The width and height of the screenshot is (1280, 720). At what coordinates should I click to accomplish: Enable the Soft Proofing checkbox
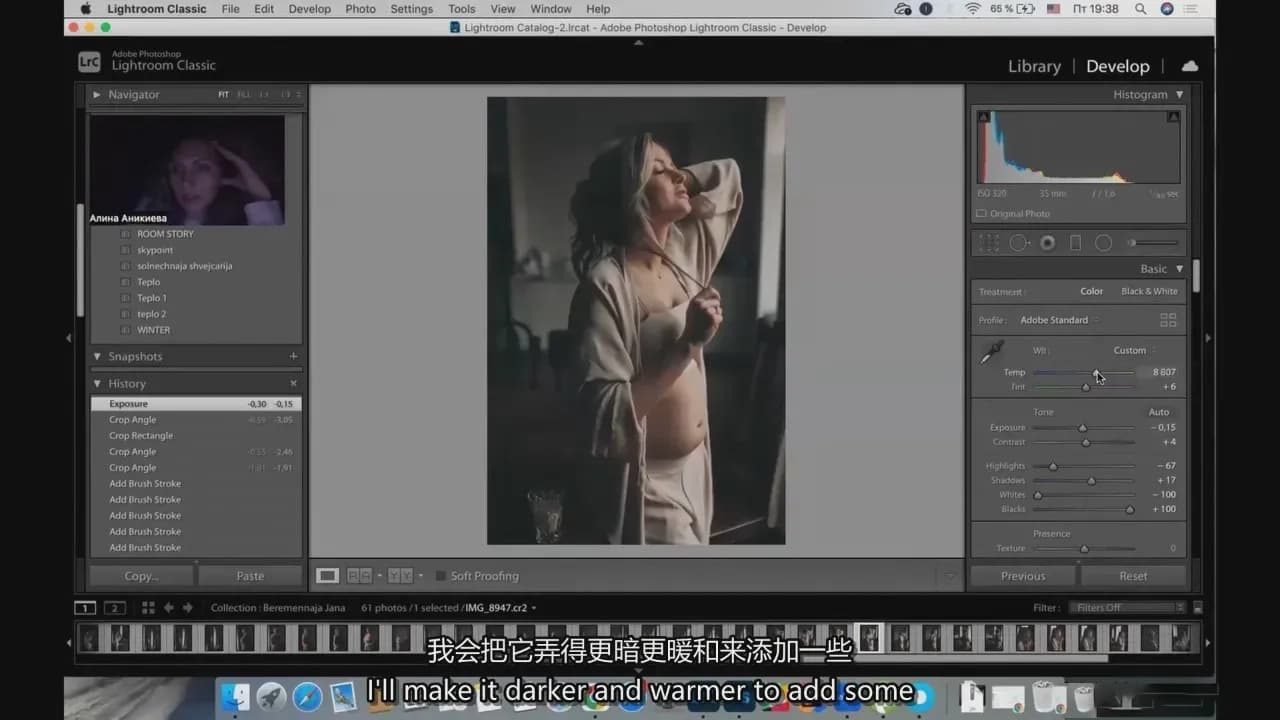[x=440, y=576]
